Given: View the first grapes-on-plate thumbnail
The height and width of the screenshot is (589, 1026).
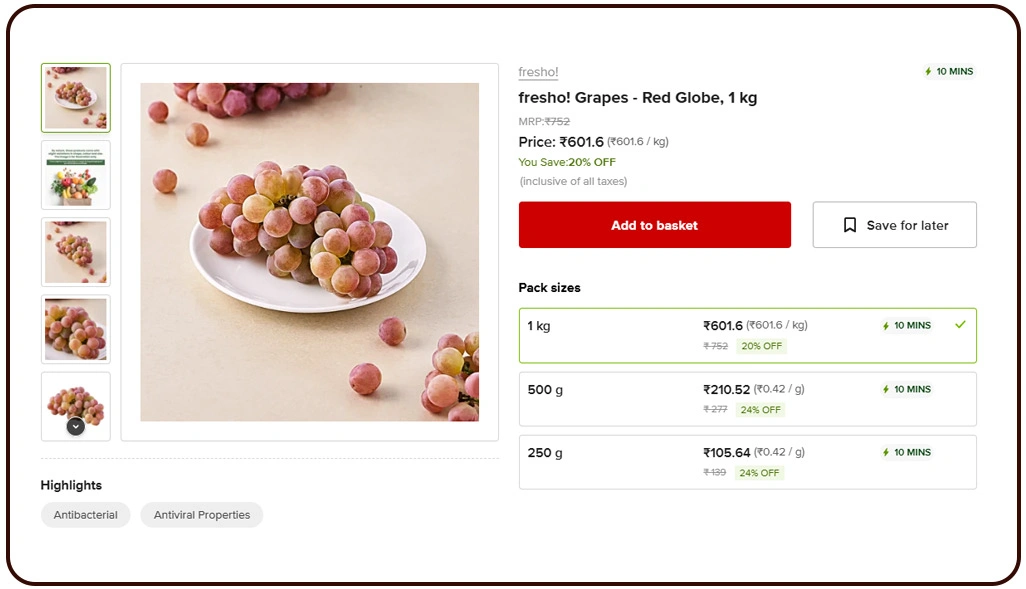Looking at the screenshot, I should pos(76,98).
